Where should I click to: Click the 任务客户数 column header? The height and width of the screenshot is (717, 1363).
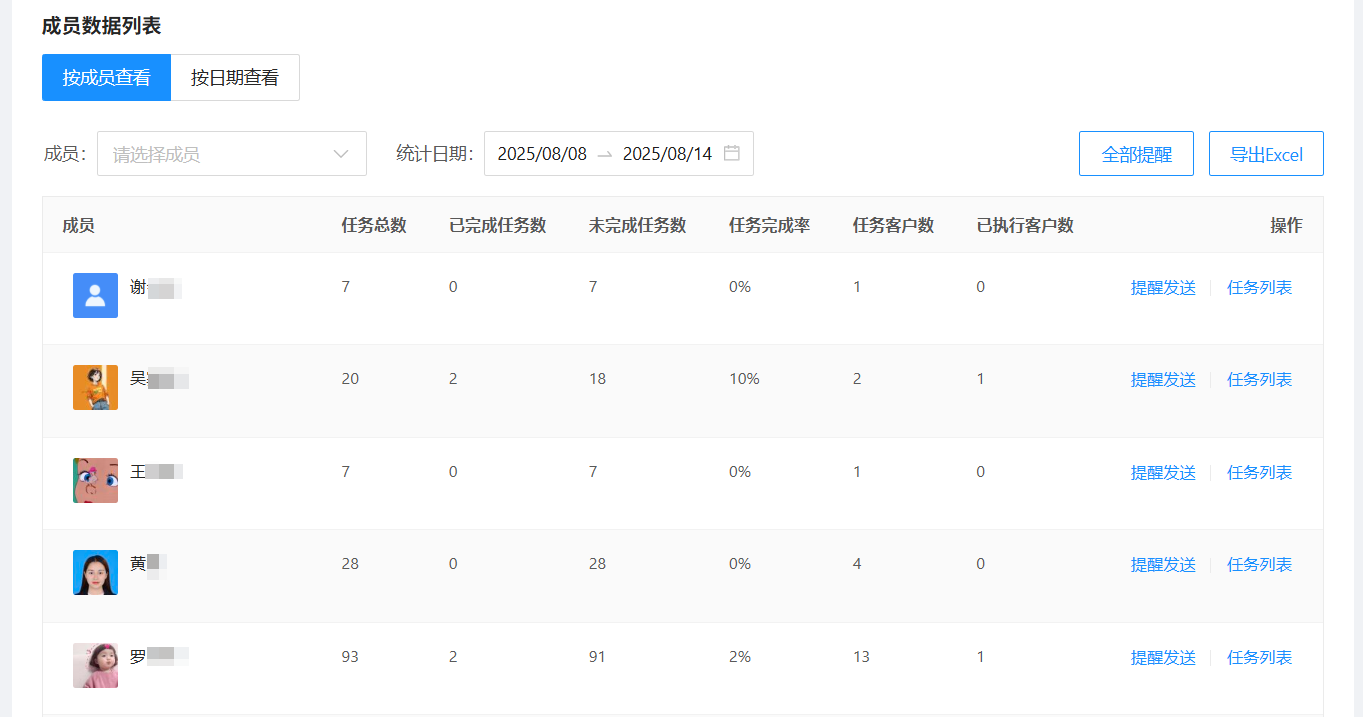[894, 225]
